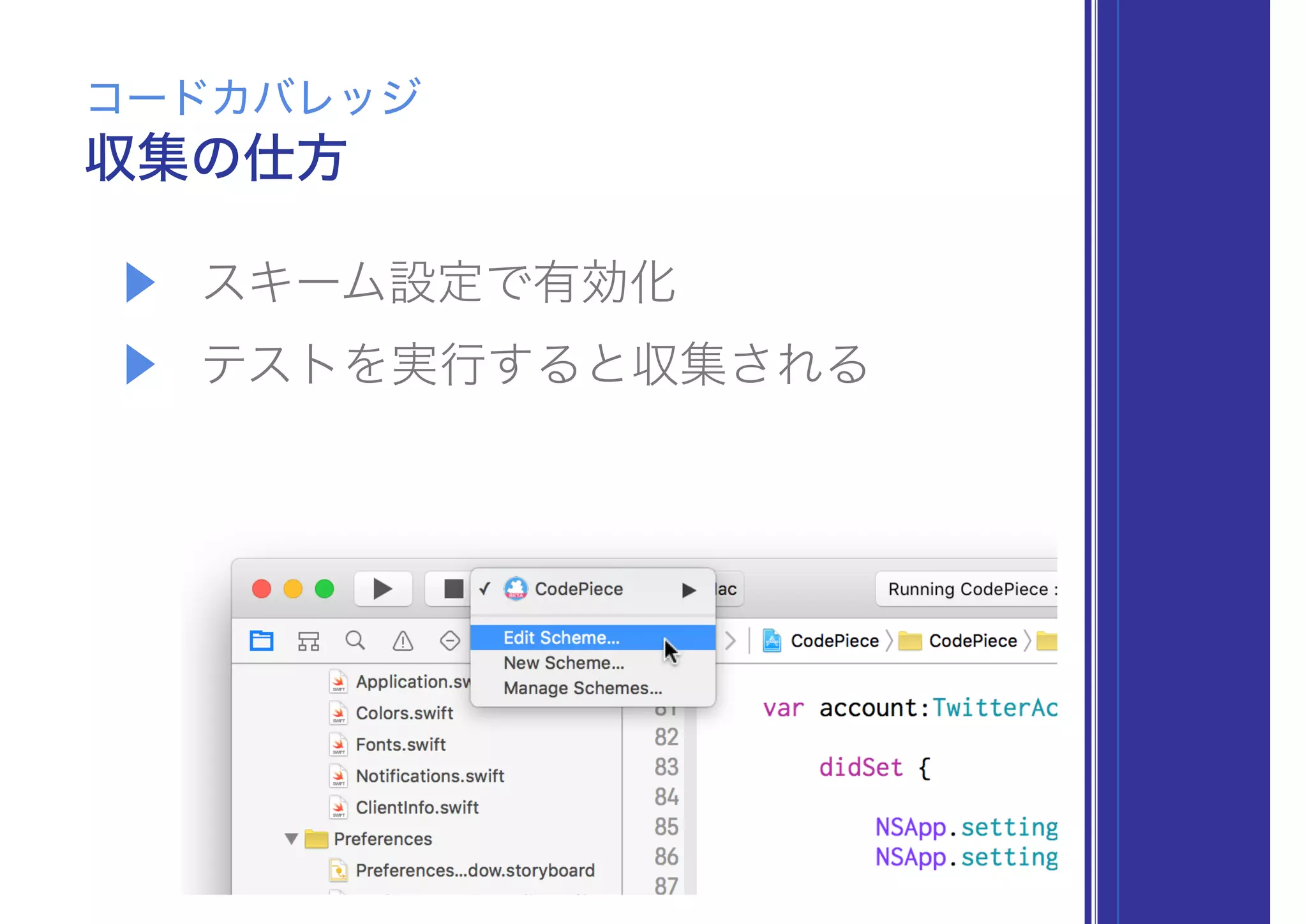Viewport: 1307px width, 924px height.
Task: Click the Run (play) button in Xcode toolbar
Action: tap(383, 588)
